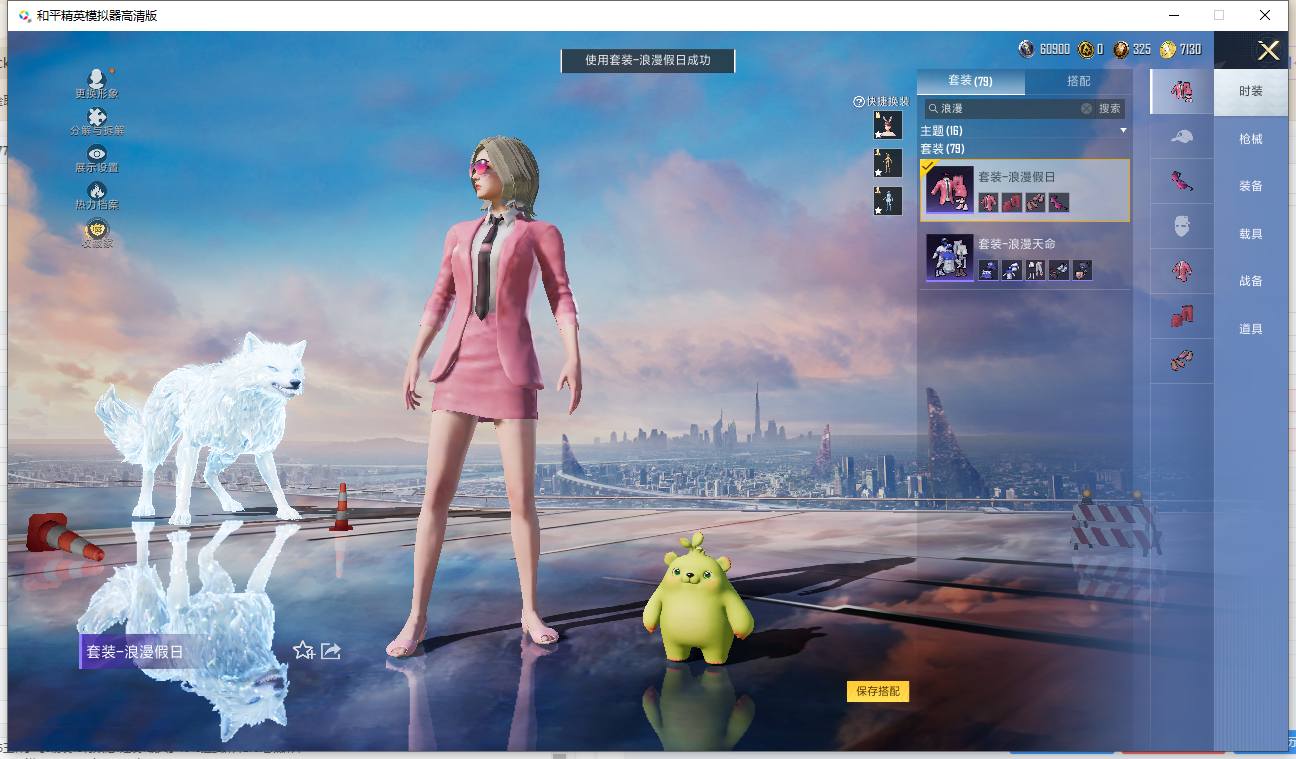This screenshot has width=1296, height=759.
Task: Select the shoes category icon
Action: [x=1182, y=361]
